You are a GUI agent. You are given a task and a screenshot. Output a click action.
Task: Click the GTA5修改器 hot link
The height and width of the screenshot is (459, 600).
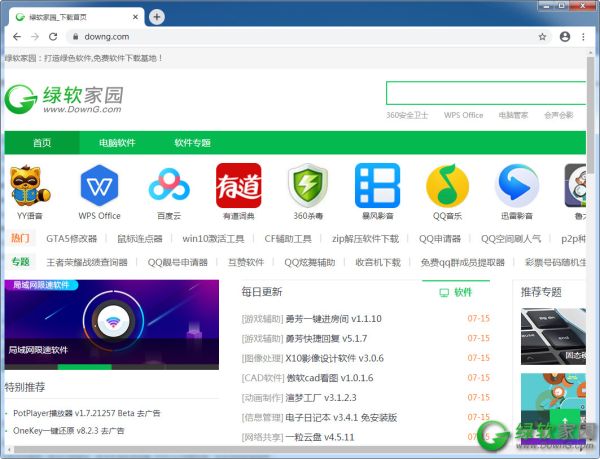click(72, 239)
